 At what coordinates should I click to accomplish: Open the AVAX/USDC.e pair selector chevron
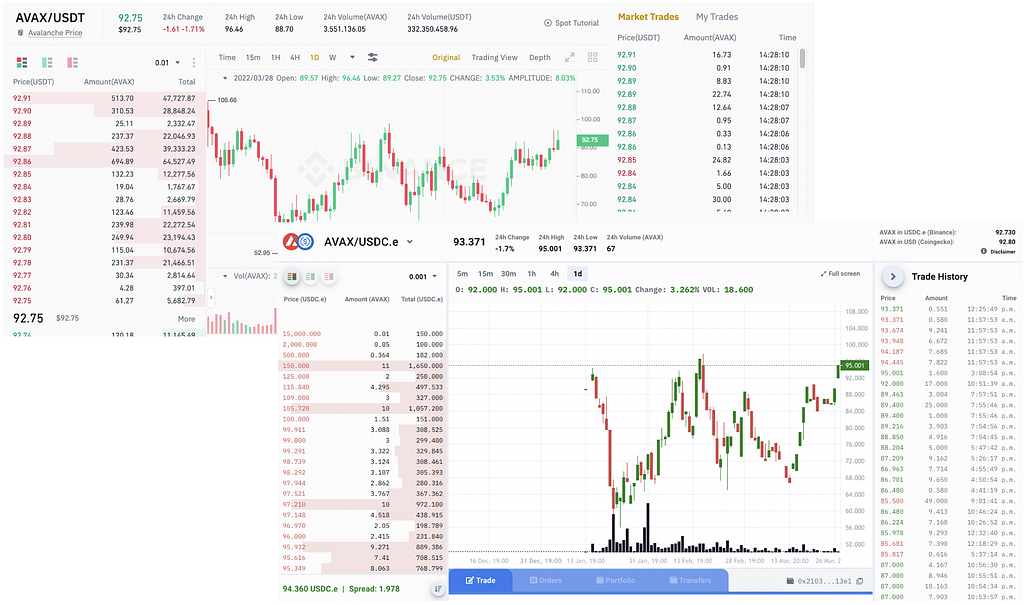410,242
